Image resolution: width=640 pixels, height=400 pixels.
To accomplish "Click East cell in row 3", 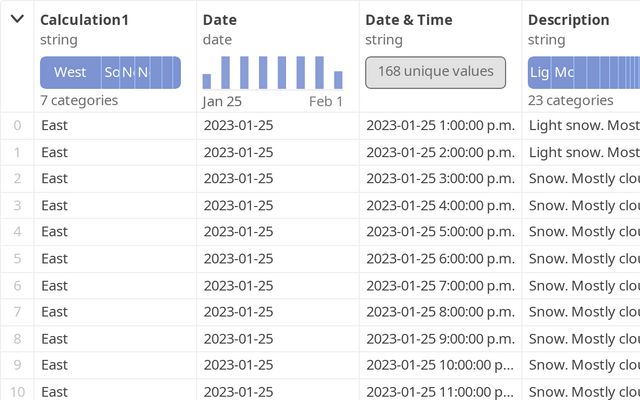I will 115,206.
